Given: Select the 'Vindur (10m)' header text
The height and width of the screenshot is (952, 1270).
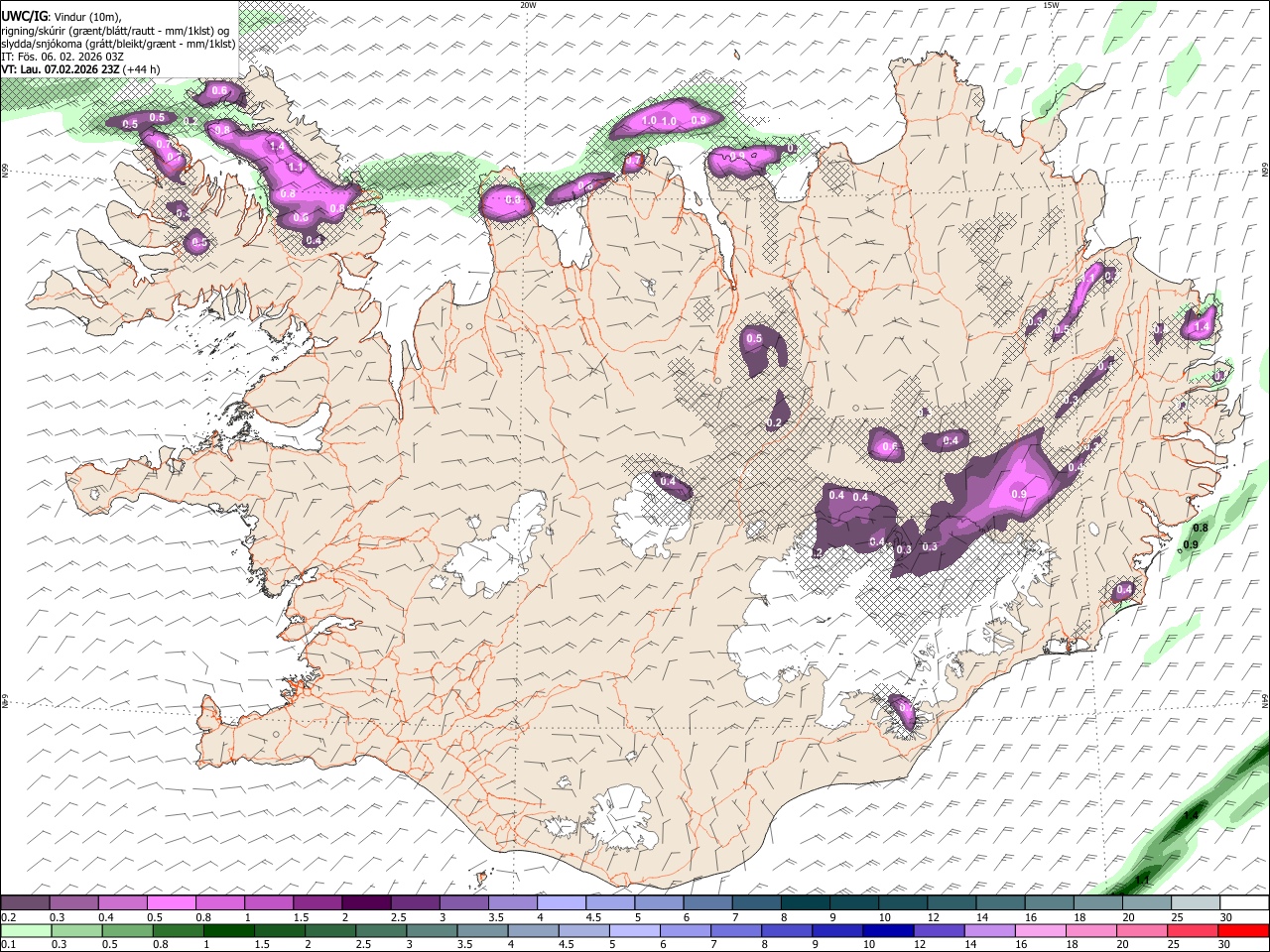Looking at the screenshot, I should 87,16.
